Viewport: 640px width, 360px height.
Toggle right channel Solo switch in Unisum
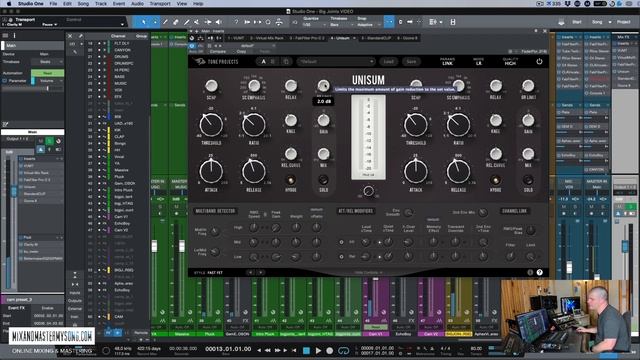528,180
